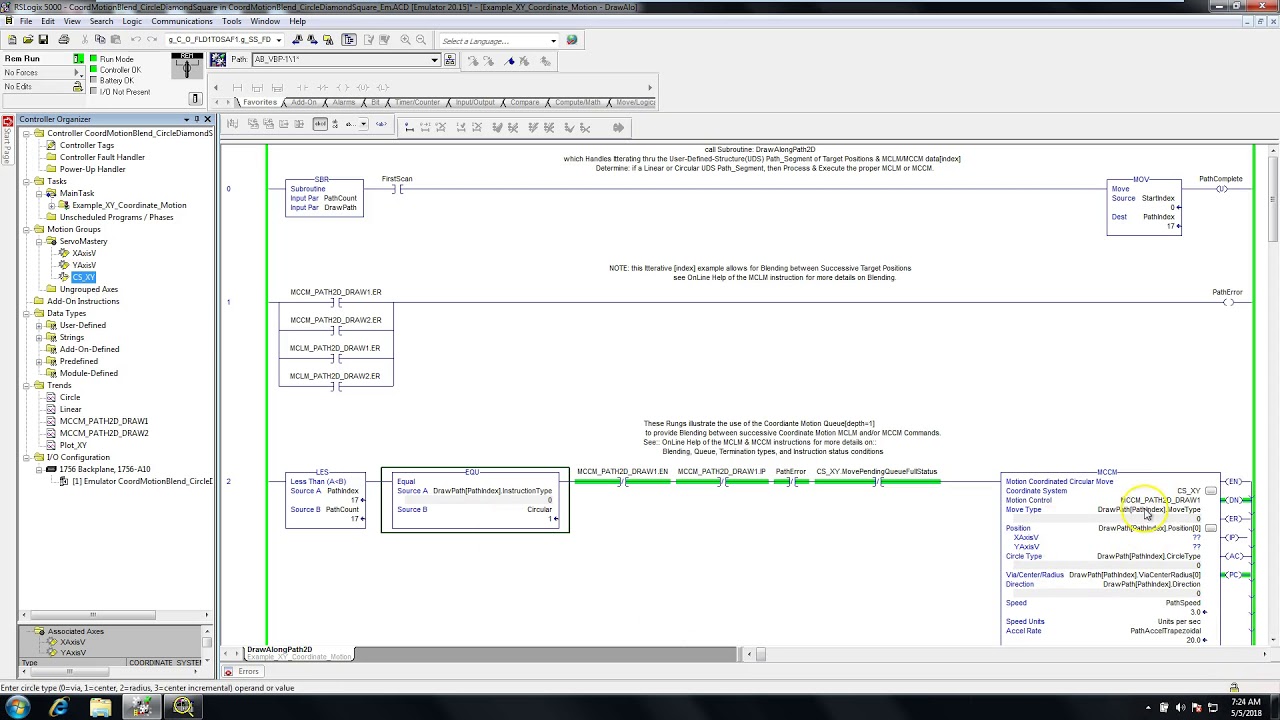Click the globe icon beside language selector

[x=572, y=40]
